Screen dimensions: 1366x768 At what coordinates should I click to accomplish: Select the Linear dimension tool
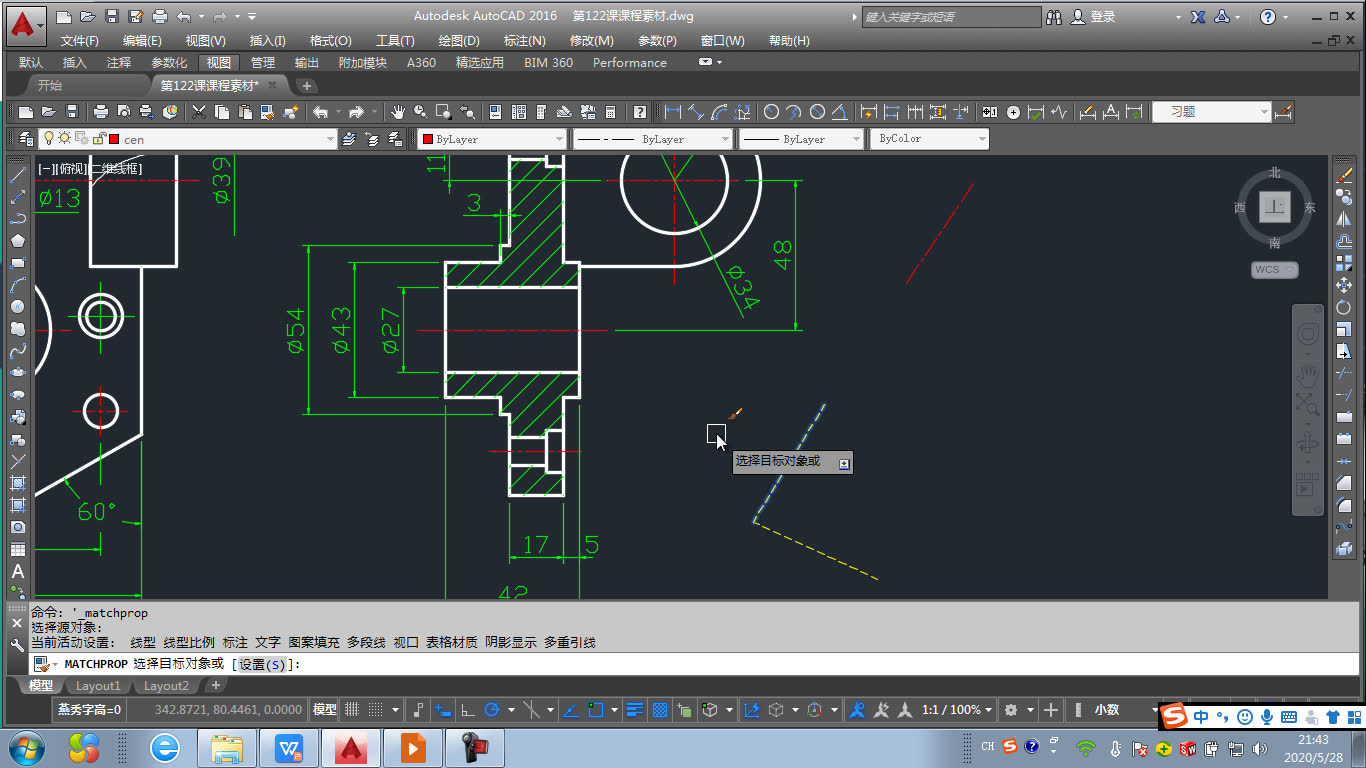point(672,112)
